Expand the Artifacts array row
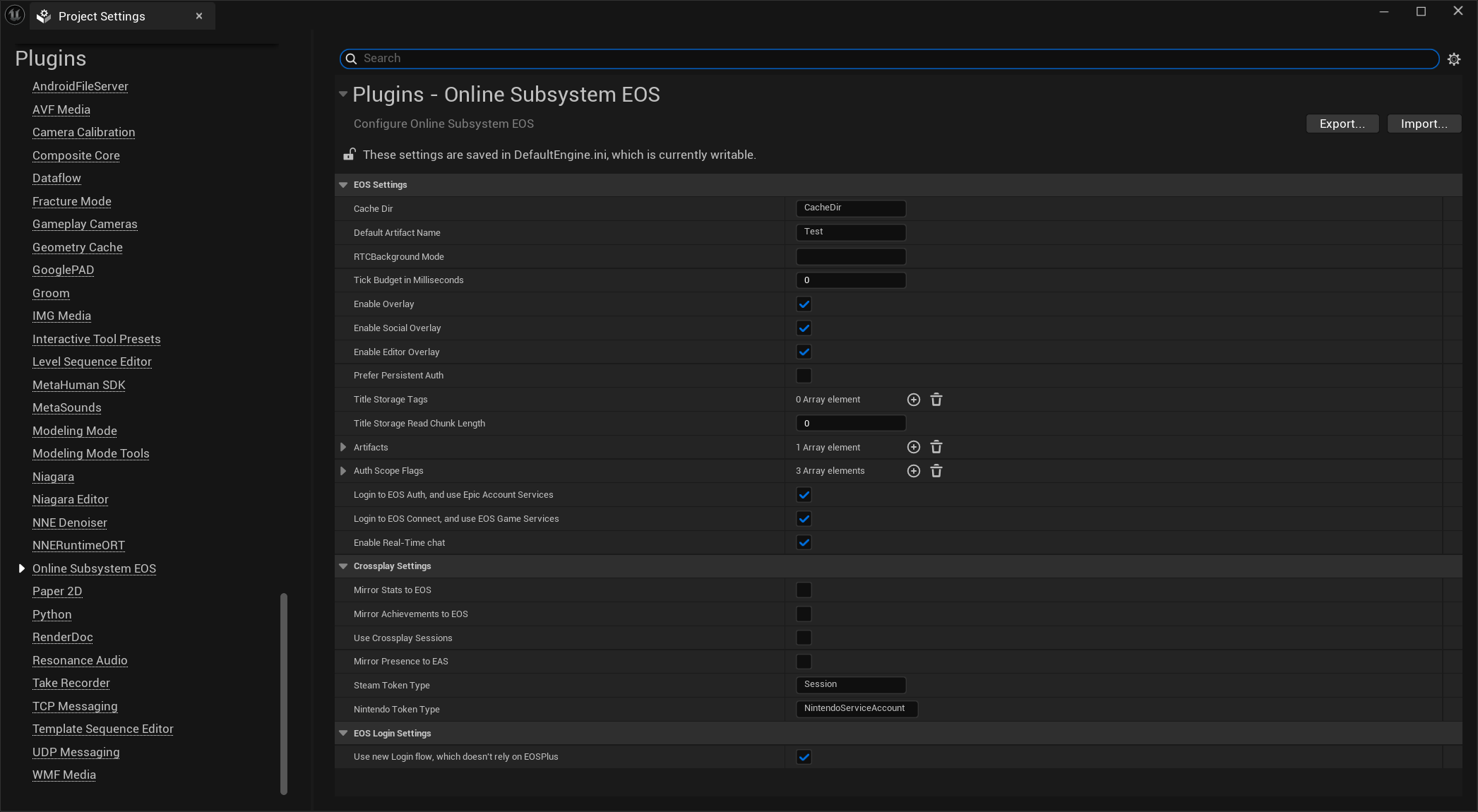 click(343, 447)
